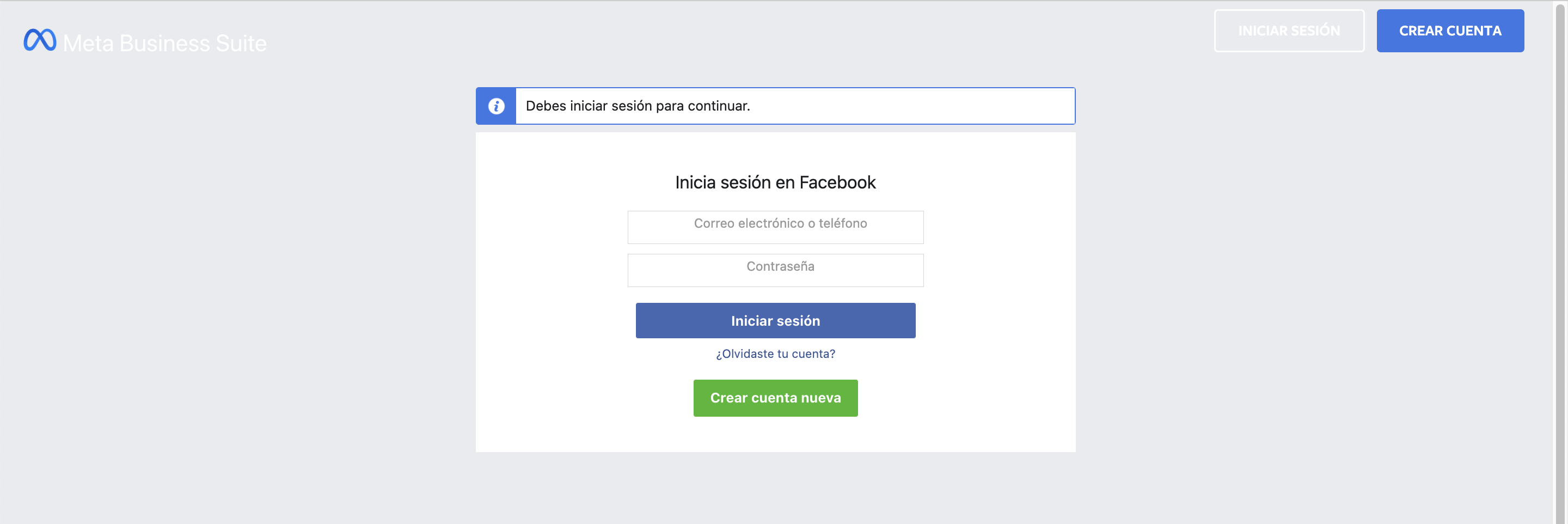Click the word Meta beside the logo

click(88, 43)
